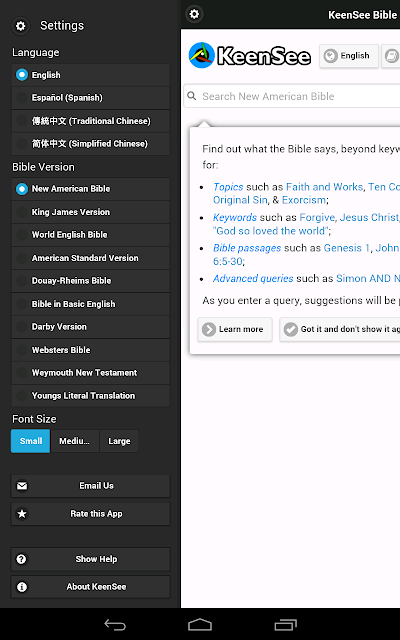Set font size to Small

pos(31,441)
